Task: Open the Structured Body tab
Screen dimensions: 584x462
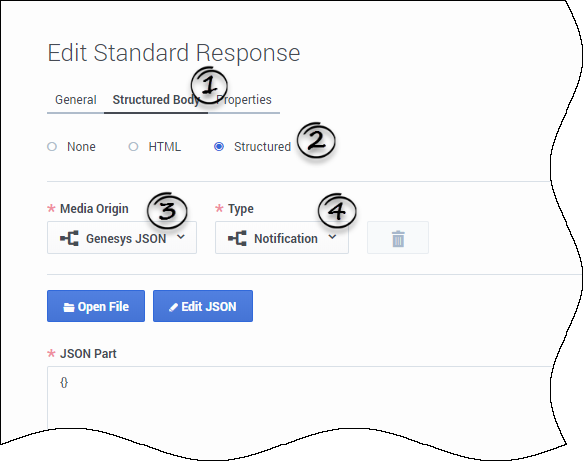Action: pyautogui.click(x=156, y=100)
